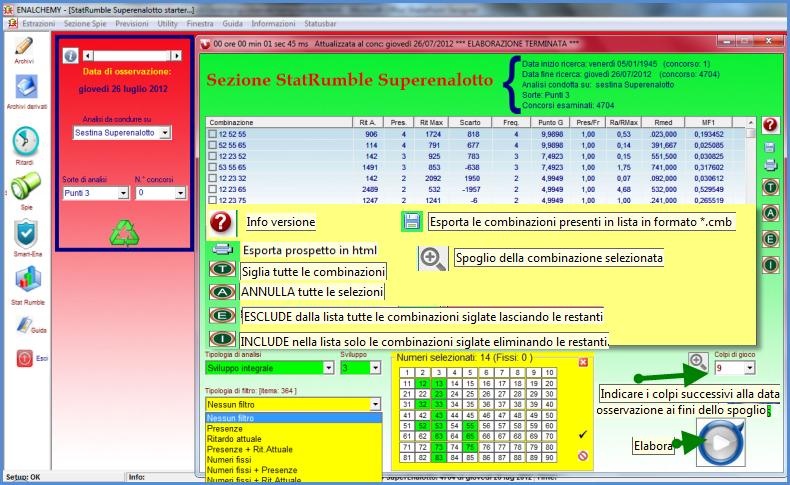Screen dimensions: 790x485
Task: Open the Sviluppo value 3 dropdown
Action: pos(375,368)
